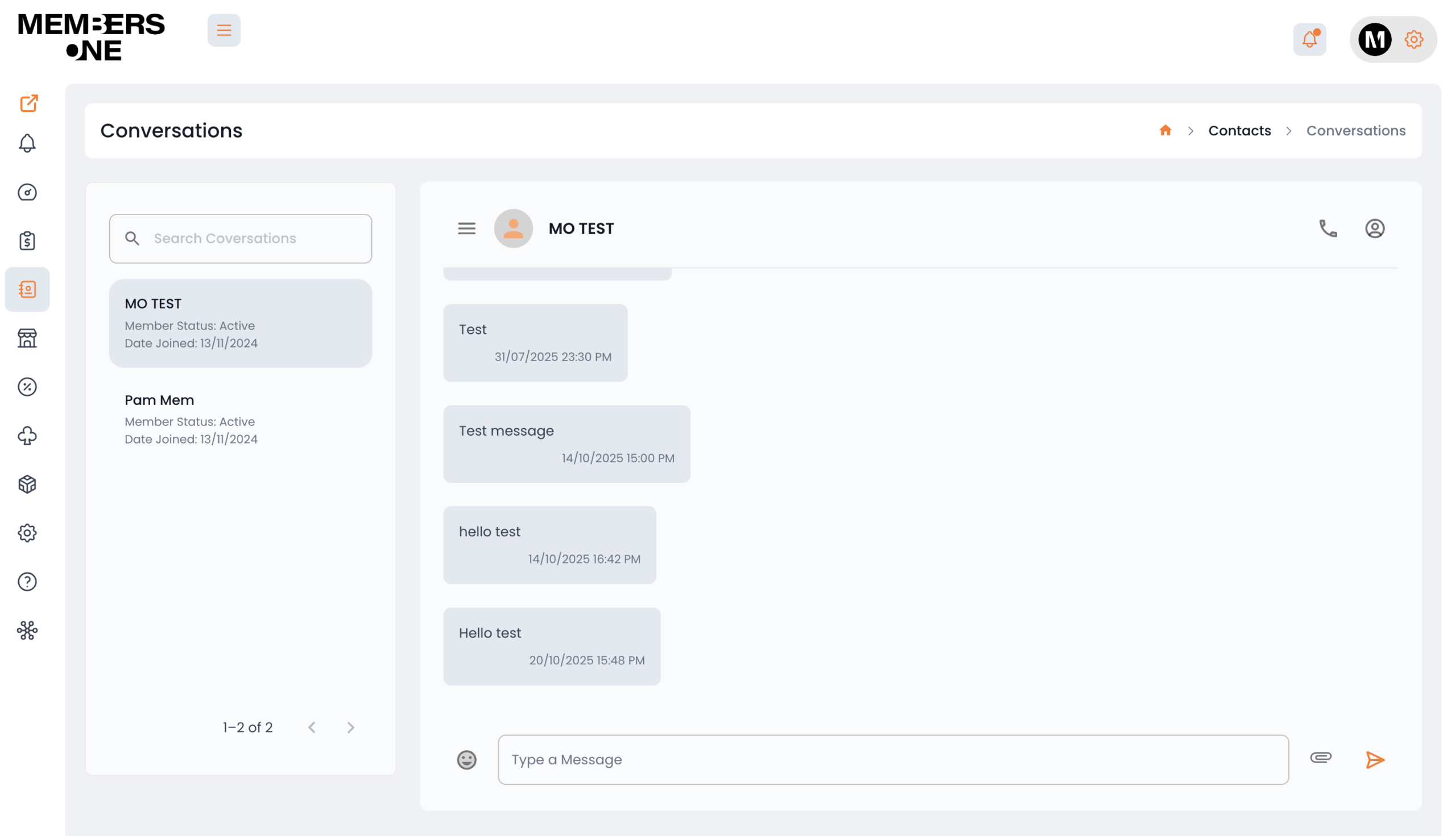1456x836 pixels.
Task: Open the notification bell in top bar
Action: coord(1309,39)
